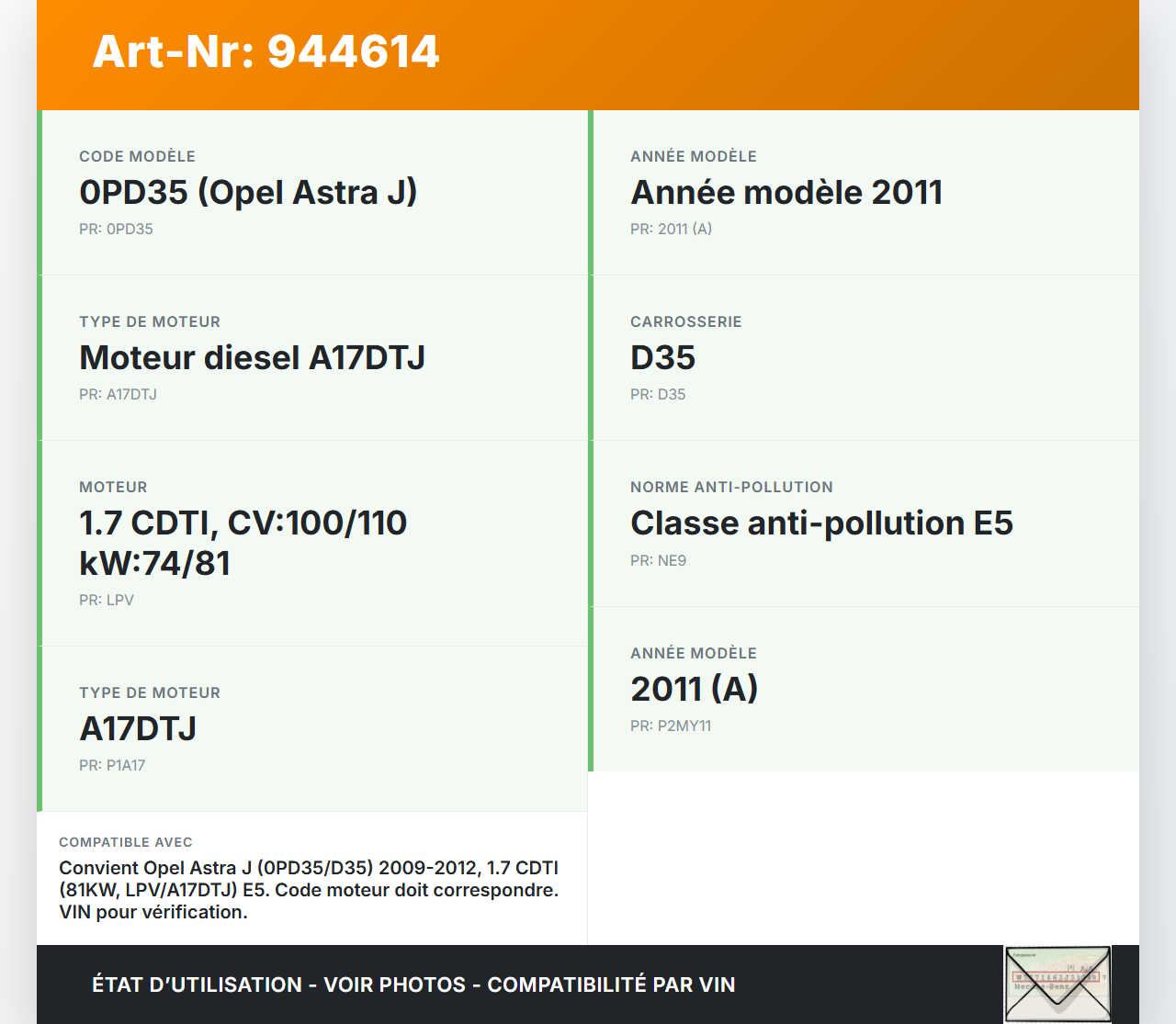Click the Art-Nr: 944614 heading
The height and width of the screenshot is (1024, 1176).
click(x=266, y=51)
